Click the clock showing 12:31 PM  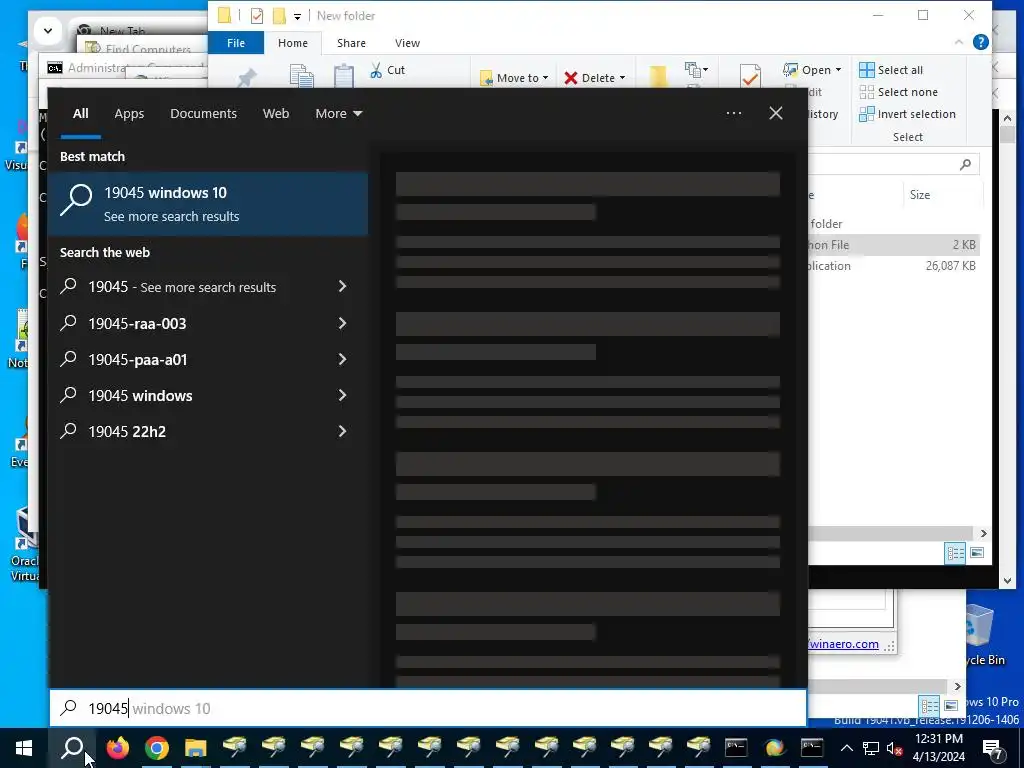coord(938,748)
